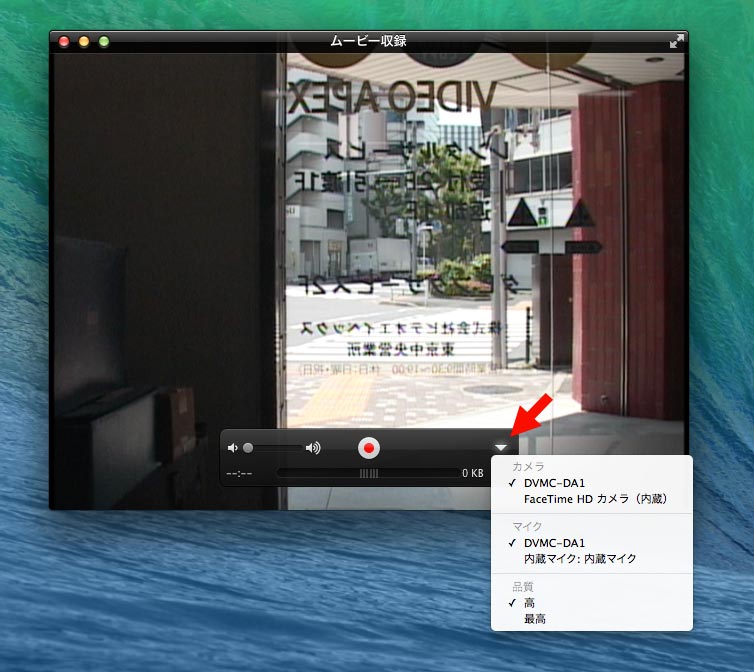Image resolution: width=754 pixels, height=672 pixels.
Task: Select DVMC-DA1 under the マイク section
Action: pos(554,543)
